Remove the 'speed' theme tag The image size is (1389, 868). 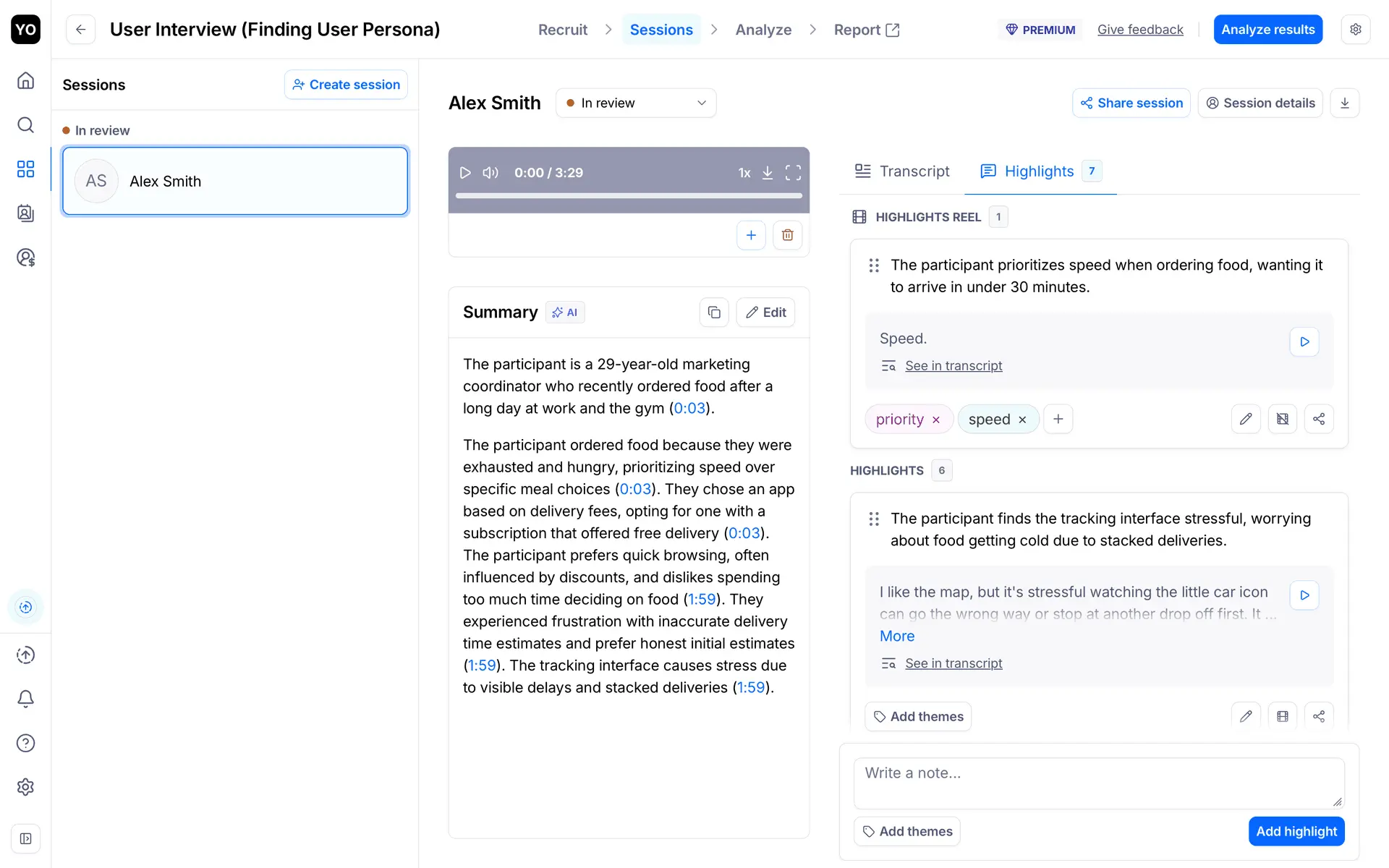click(1022, 420)
